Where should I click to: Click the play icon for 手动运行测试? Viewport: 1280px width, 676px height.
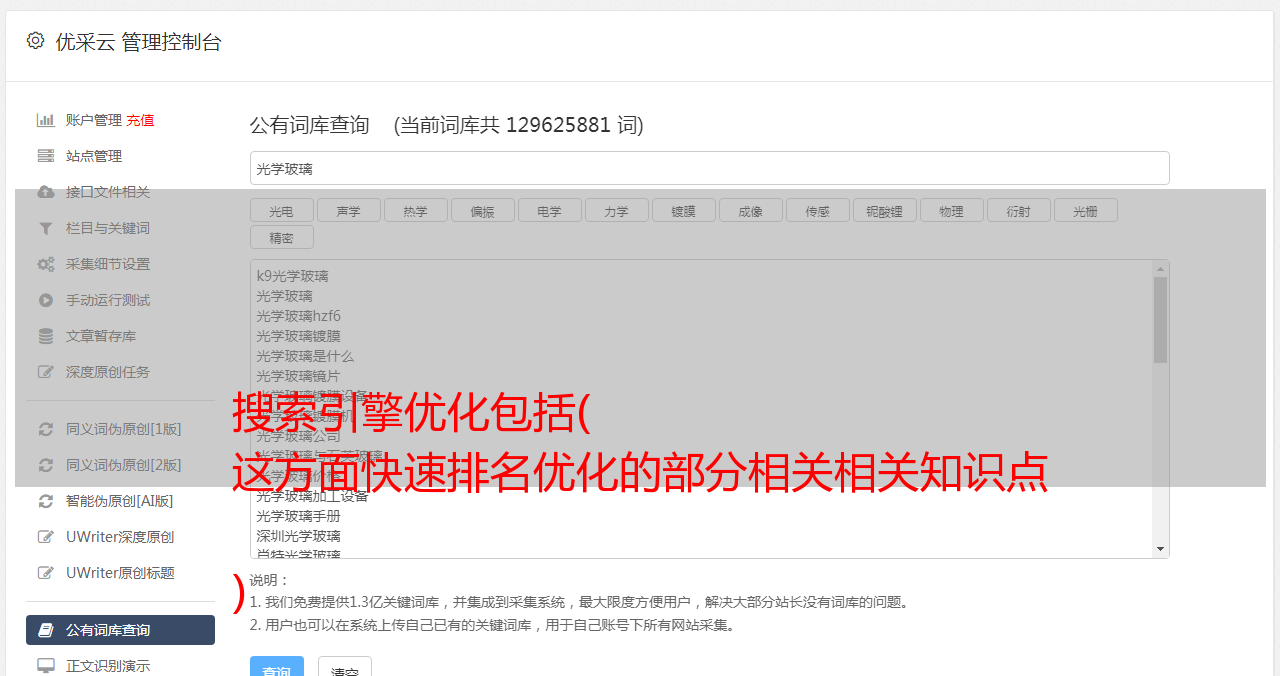[45, 300]
